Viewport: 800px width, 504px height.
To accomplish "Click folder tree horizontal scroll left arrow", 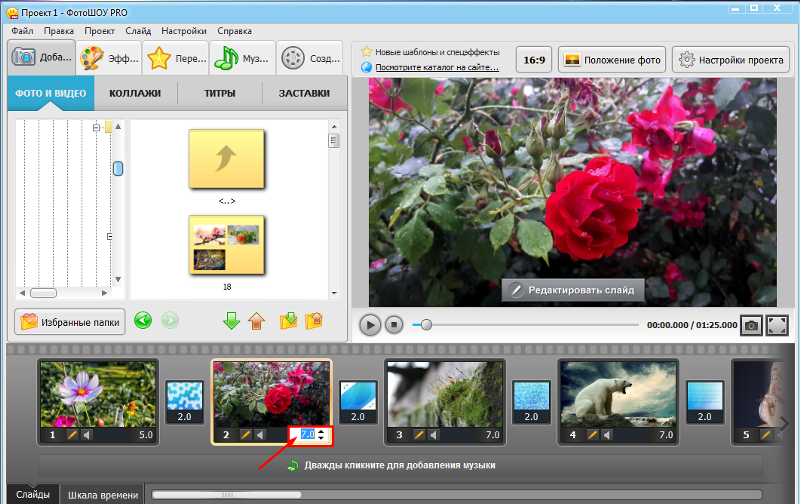I will click(x=22, y=293).
